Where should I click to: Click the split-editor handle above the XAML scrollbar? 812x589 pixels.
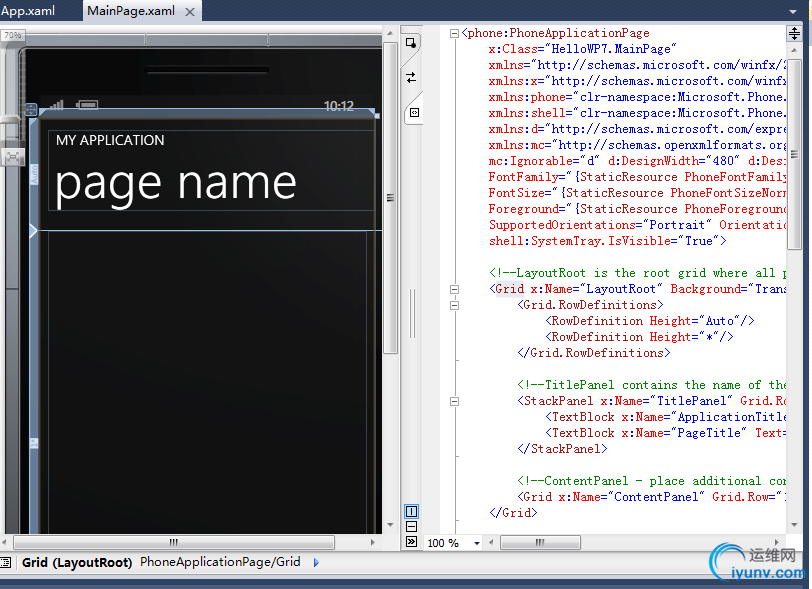tap(794, 34)
